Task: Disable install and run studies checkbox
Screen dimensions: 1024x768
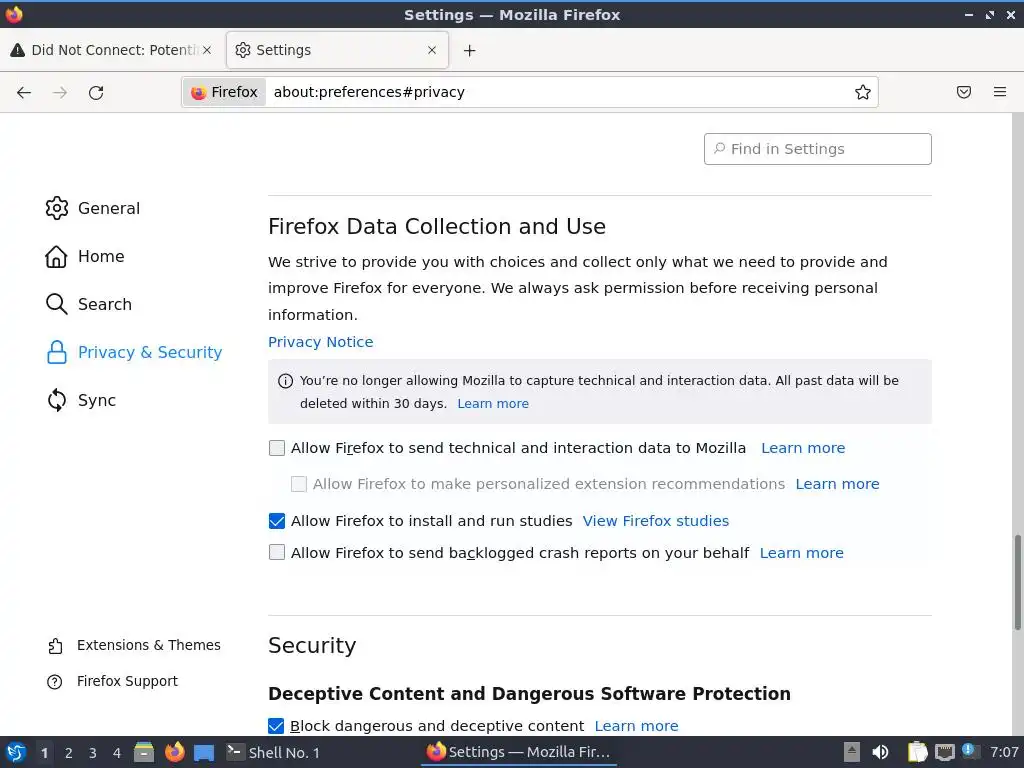Action: pos(277,521)
